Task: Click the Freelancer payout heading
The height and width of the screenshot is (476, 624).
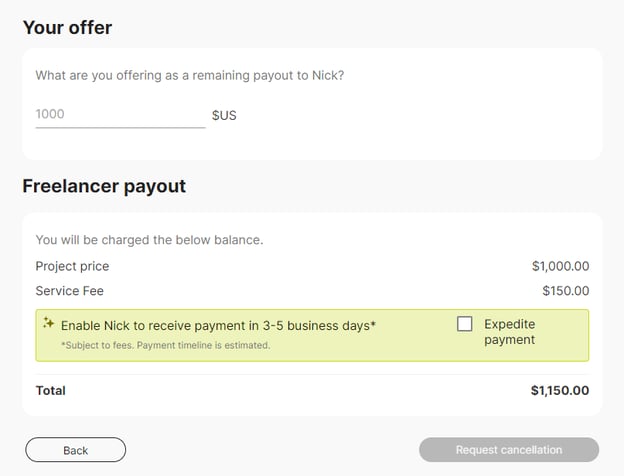Action: [104, 186]
